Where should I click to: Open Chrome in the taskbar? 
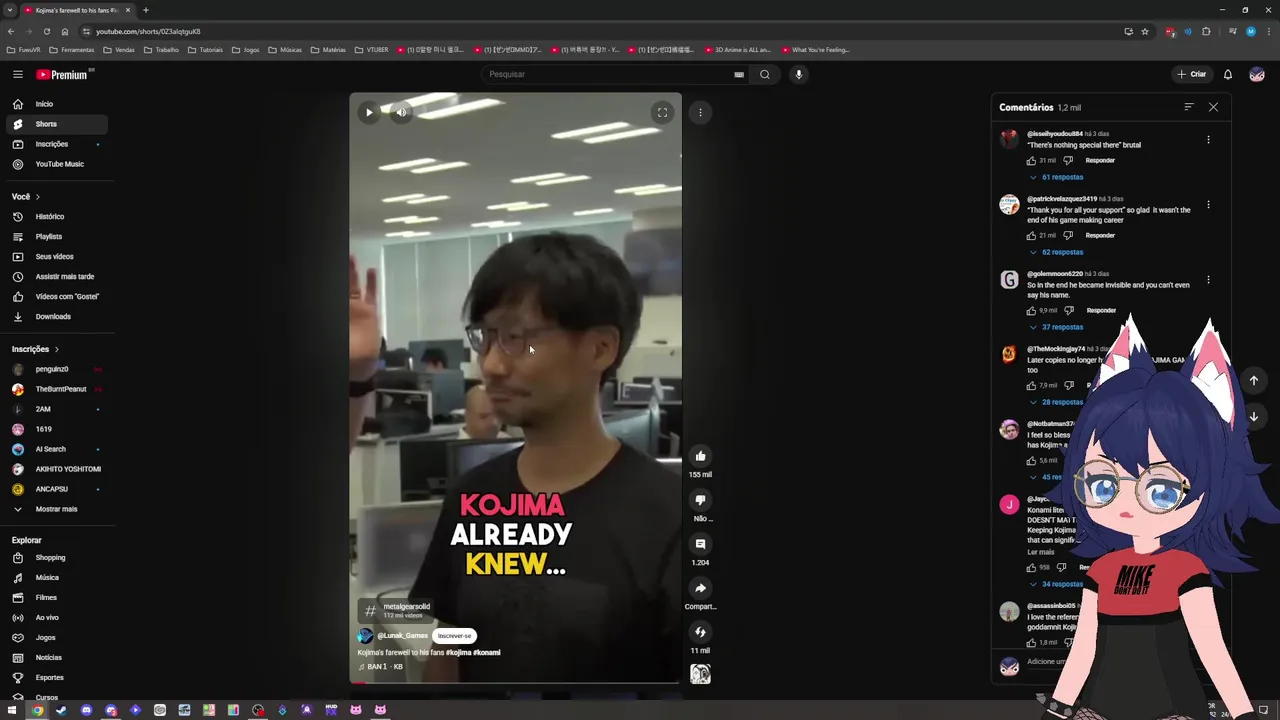[x=37, y=710]
